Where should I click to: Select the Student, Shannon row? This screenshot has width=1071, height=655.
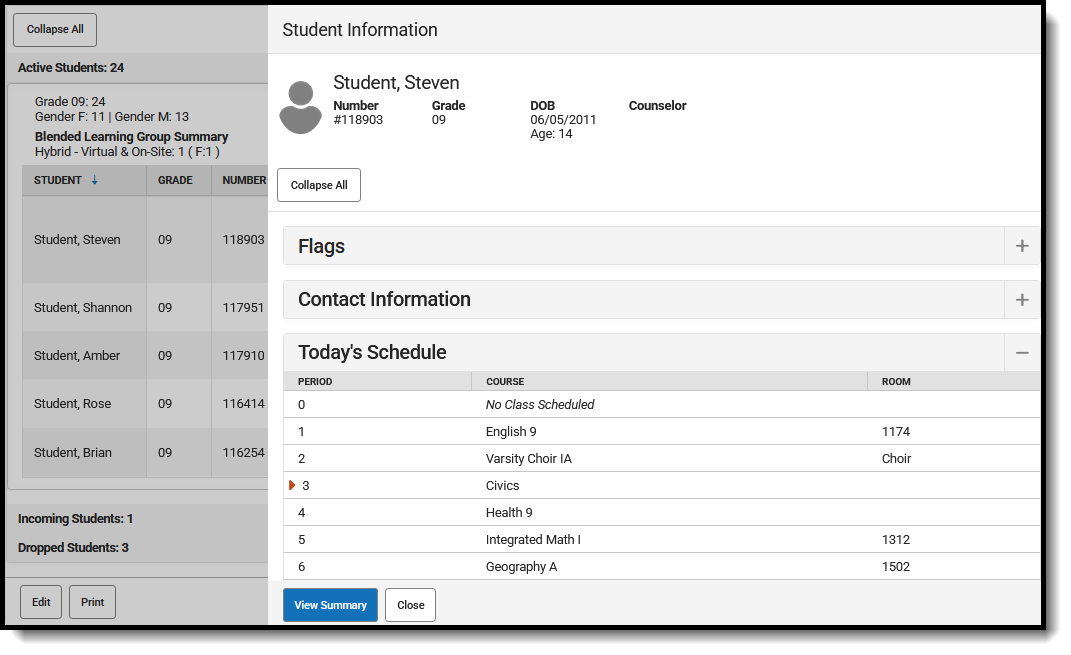point(84,307)
